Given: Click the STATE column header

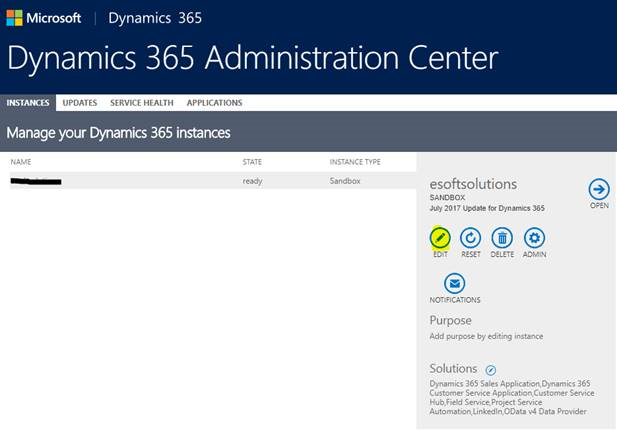Looking at the screenshot, I should [x=252, y=162].
